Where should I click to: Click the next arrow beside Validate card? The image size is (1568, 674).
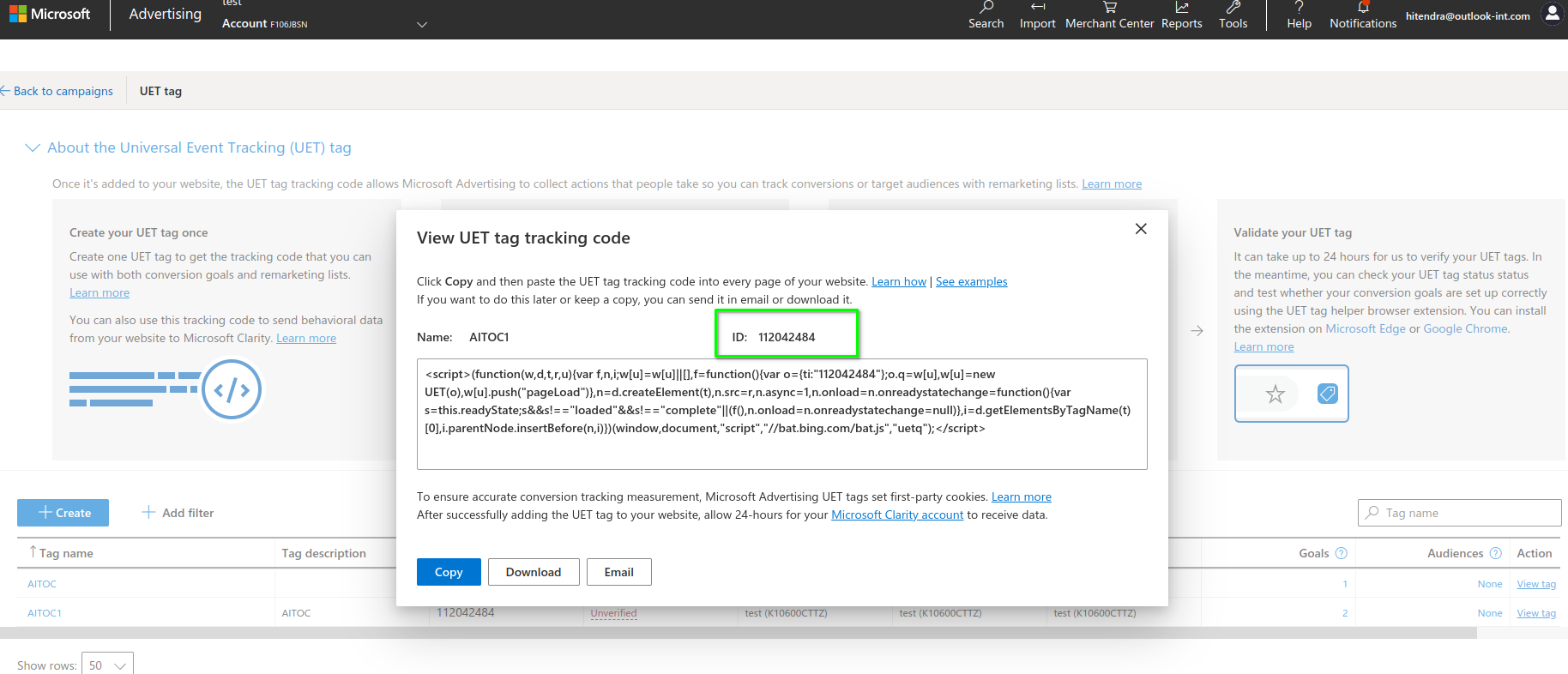(1197, 331)
